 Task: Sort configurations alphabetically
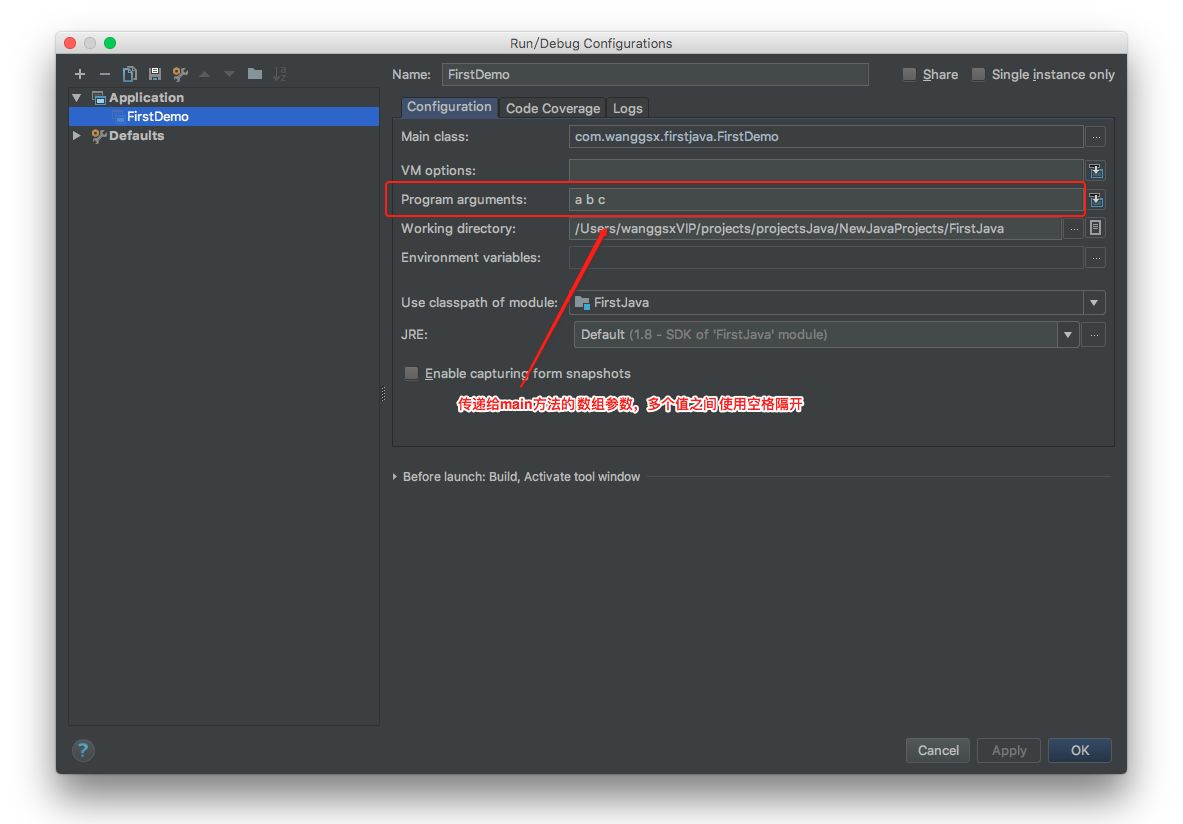[x=280, y=74]
